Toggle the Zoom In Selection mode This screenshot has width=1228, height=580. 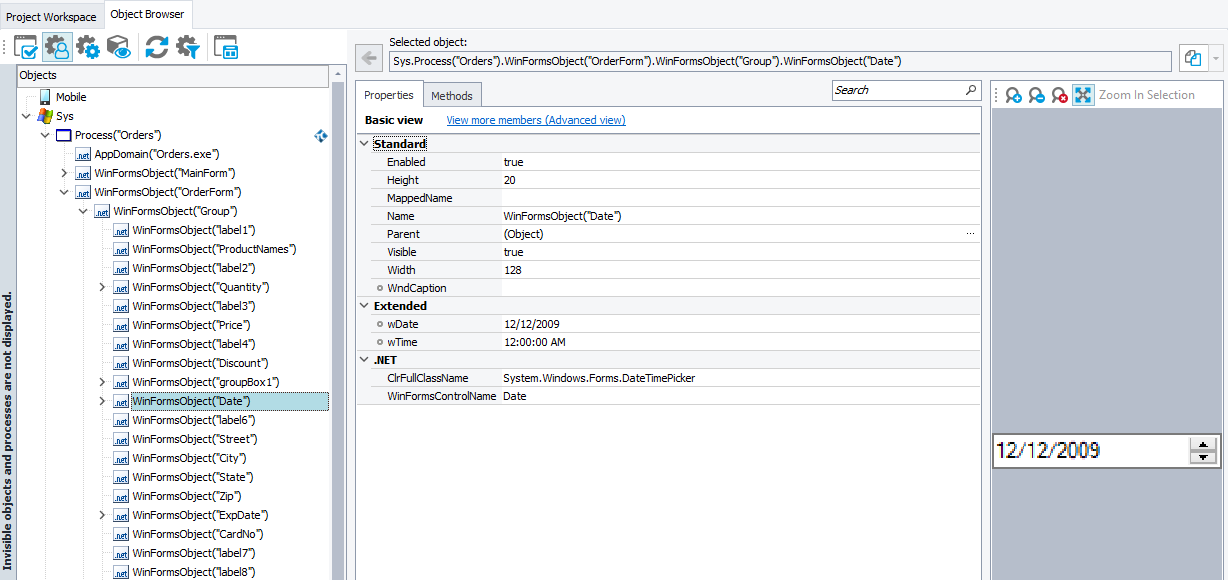coord(1083,94)
